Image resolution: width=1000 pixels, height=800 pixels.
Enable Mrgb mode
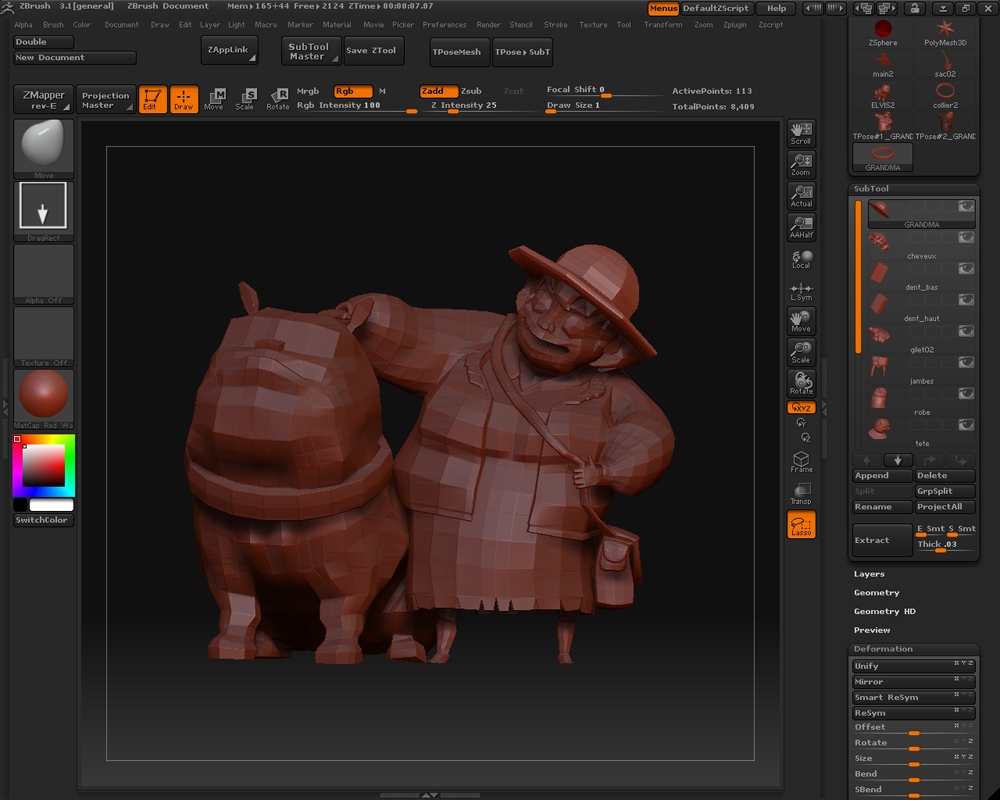(x=307, y=91)
